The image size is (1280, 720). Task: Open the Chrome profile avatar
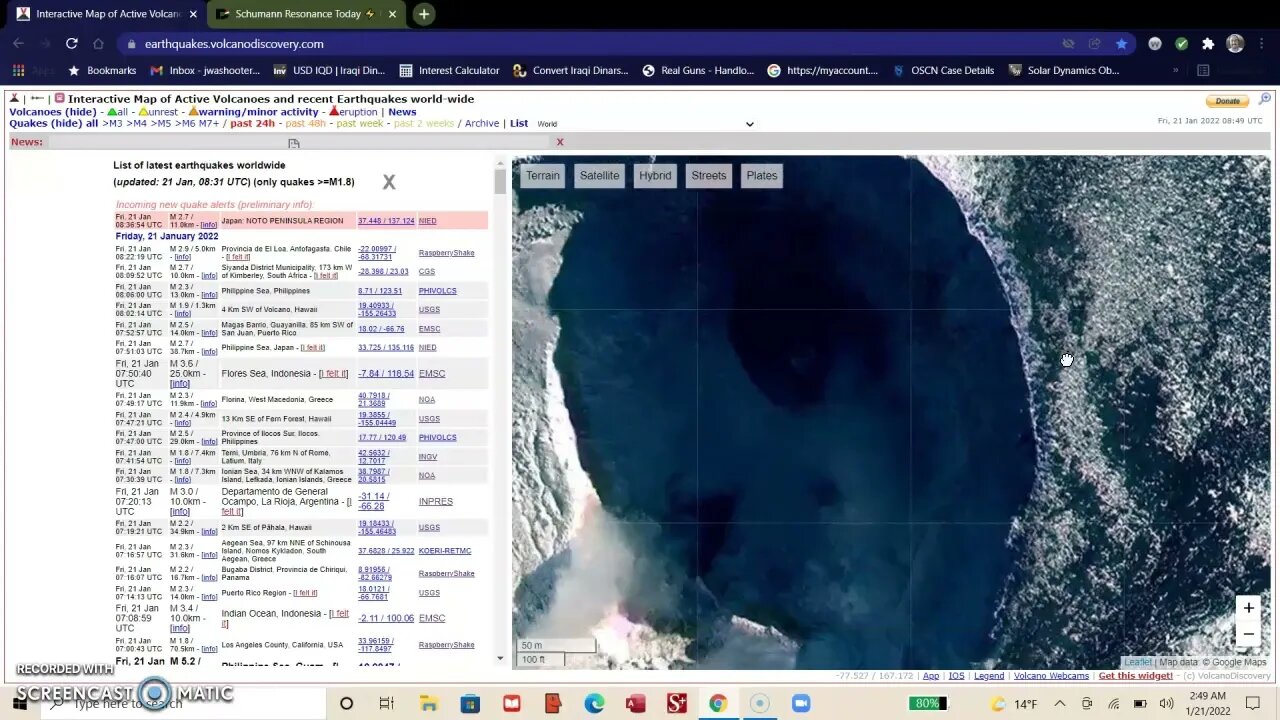[1235, 44]
